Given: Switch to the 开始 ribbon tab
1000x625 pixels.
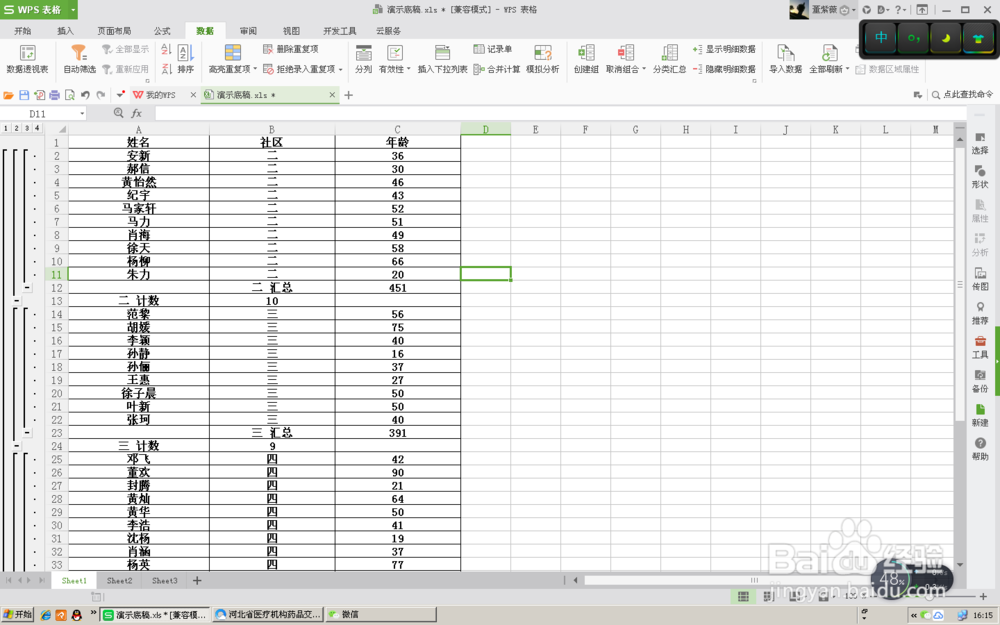Looking at the screenshot, I should (22, 31).
